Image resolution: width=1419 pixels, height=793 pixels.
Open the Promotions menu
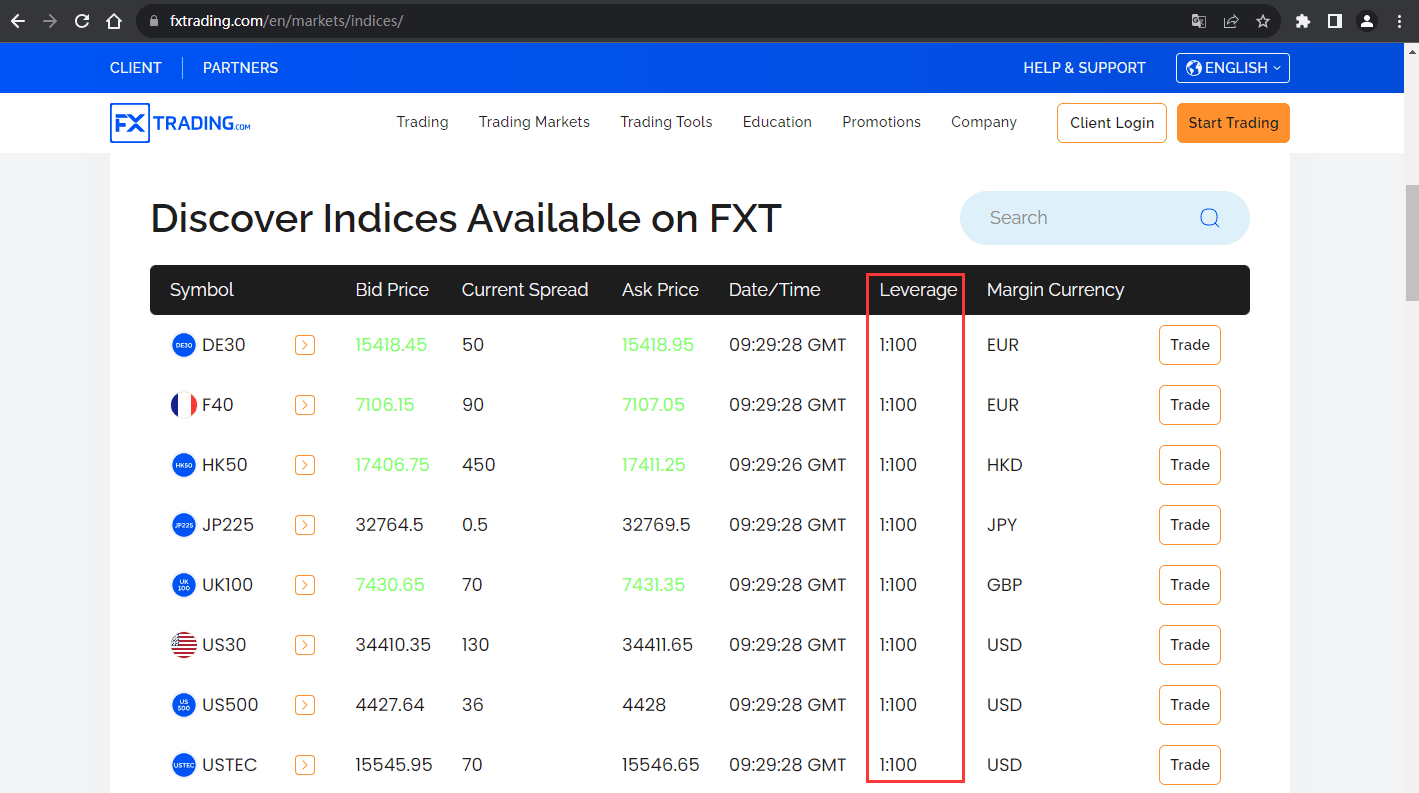pyautogui.click(x=881, y=122)
